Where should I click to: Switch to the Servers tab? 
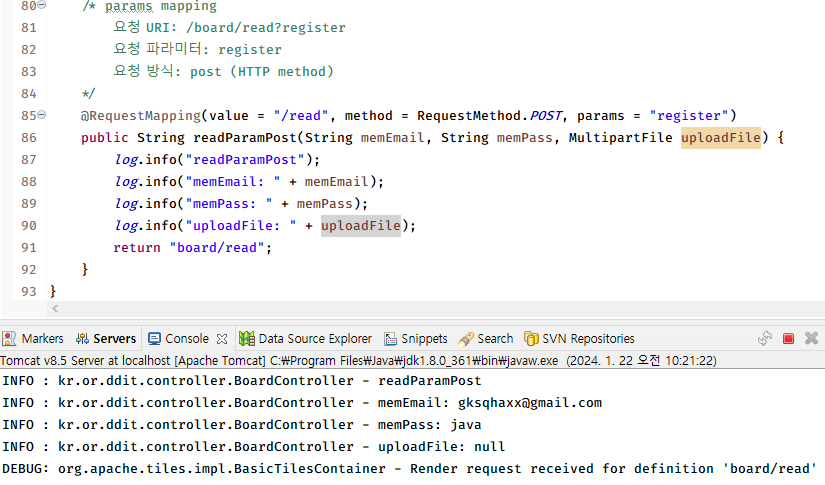pos(106,339)
